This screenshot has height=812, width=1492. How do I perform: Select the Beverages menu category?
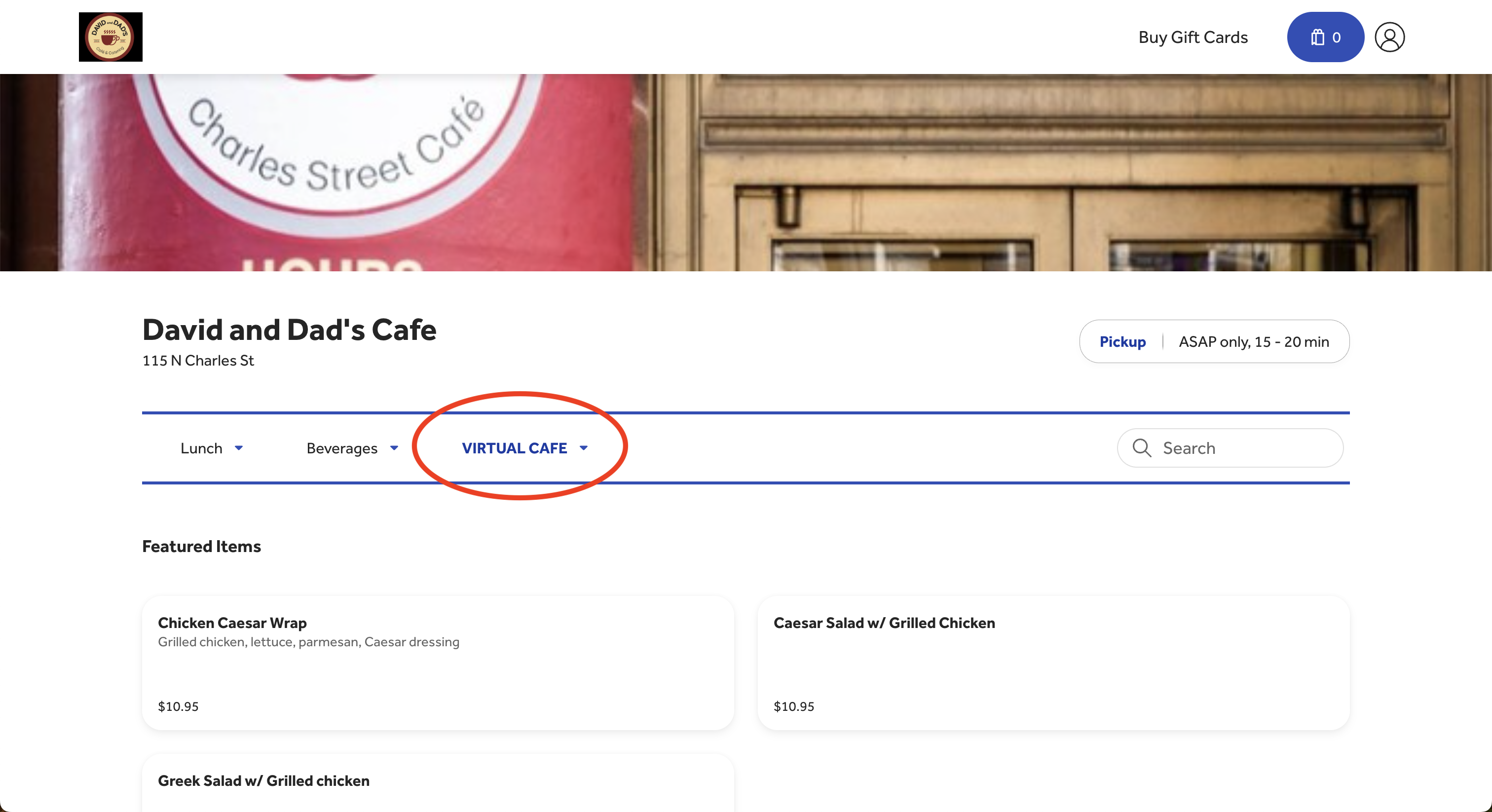[x=342, y=448]
